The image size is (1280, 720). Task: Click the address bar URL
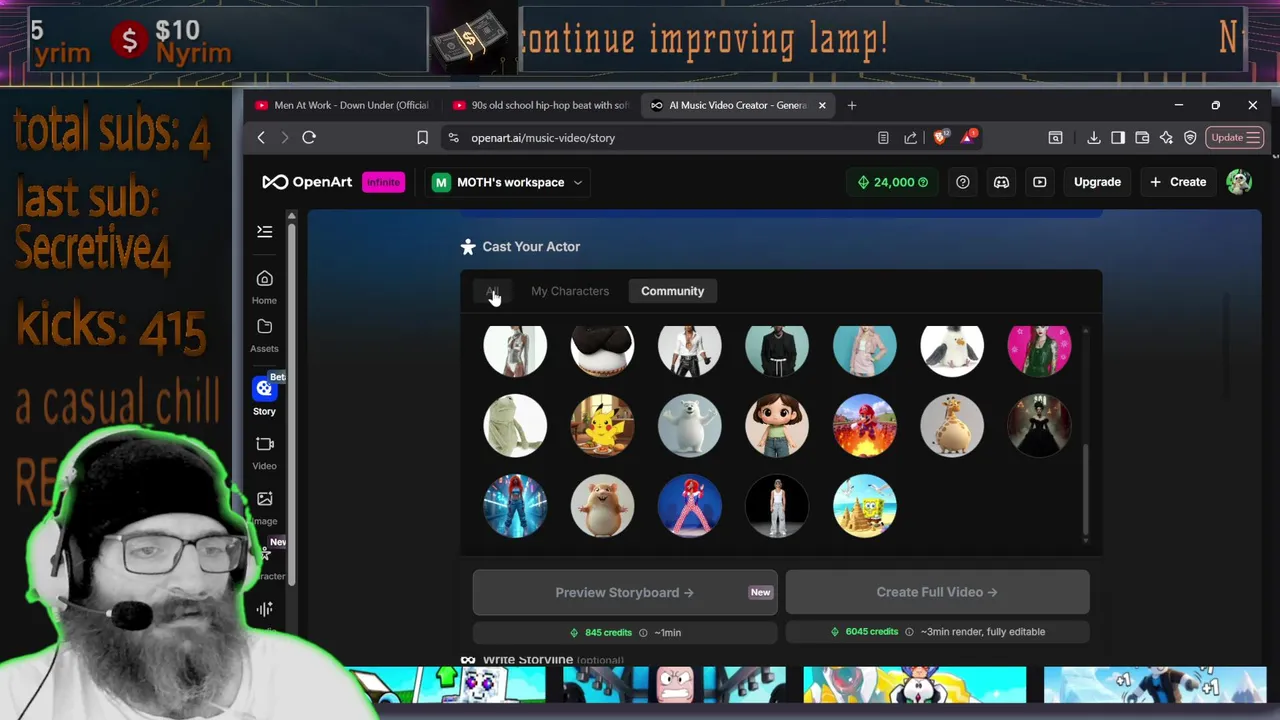click(543, 138)
